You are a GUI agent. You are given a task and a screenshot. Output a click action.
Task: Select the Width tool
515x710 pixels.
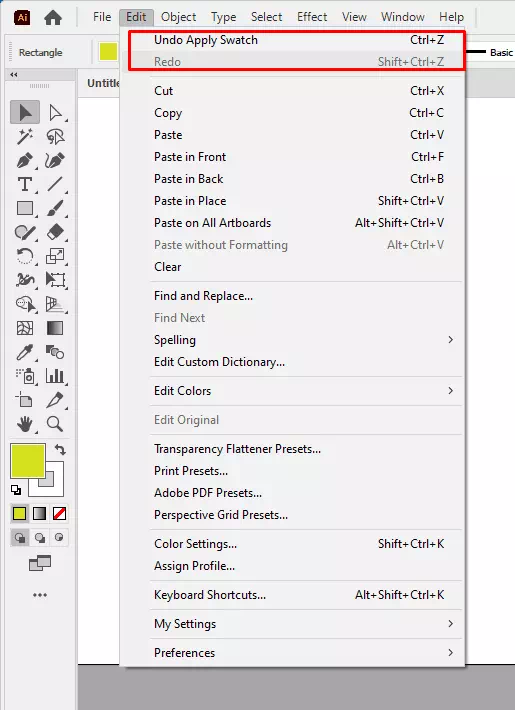(x=25, y=280)
